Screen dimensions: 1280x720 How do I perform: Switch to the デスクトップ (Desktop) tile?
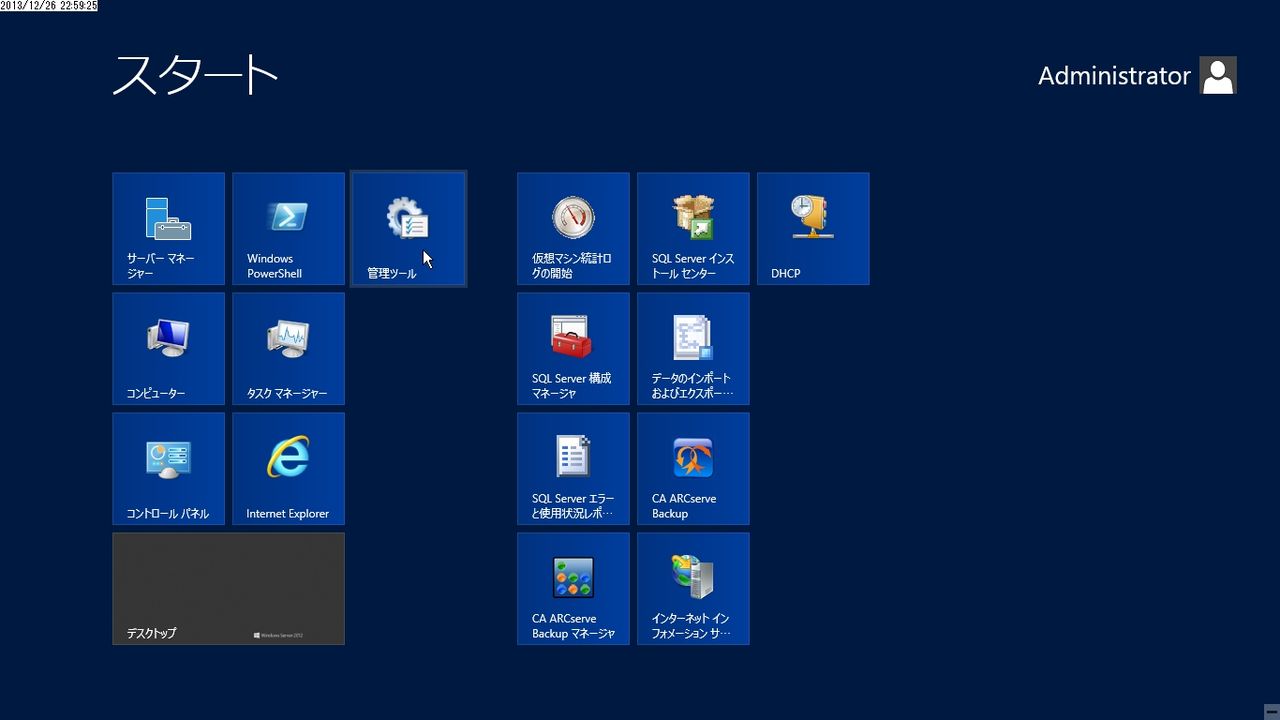pyautogui.click(x=229, y=589)
